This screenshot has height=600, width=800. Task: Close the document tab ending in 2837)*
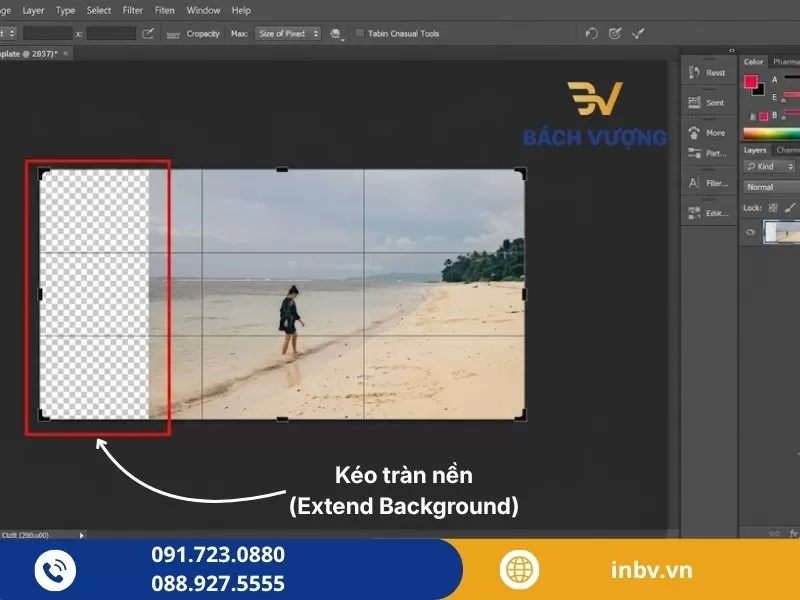tap(66, 54)
